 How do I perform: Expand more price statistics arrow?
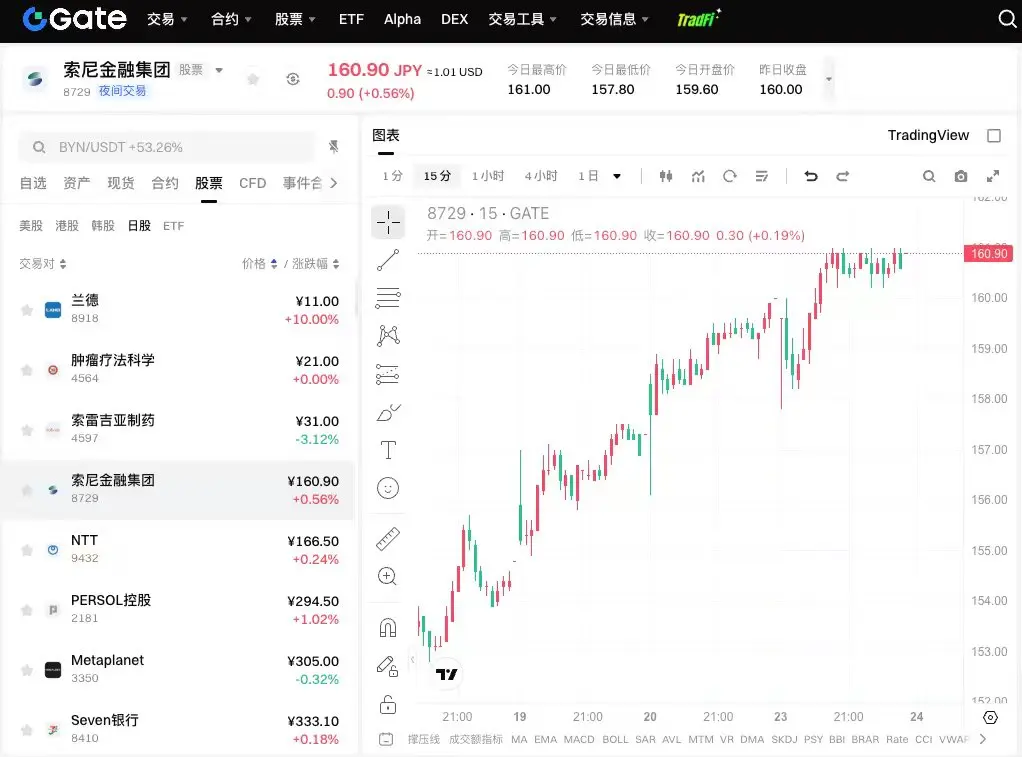[x=828, y=80]
